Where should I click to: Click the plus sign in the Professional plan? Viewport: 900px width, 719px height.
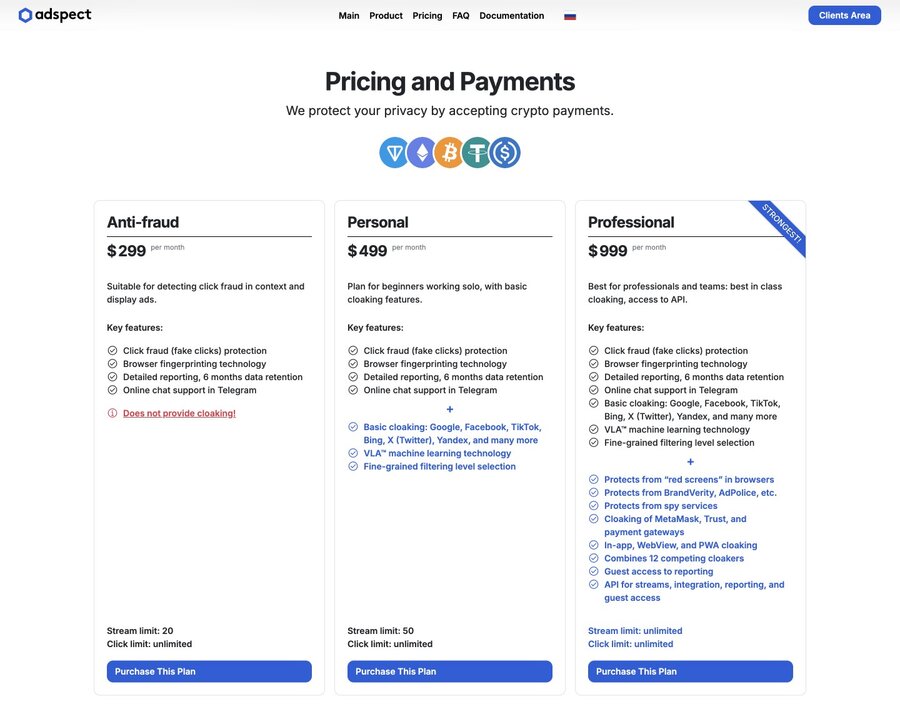point(690,462)
